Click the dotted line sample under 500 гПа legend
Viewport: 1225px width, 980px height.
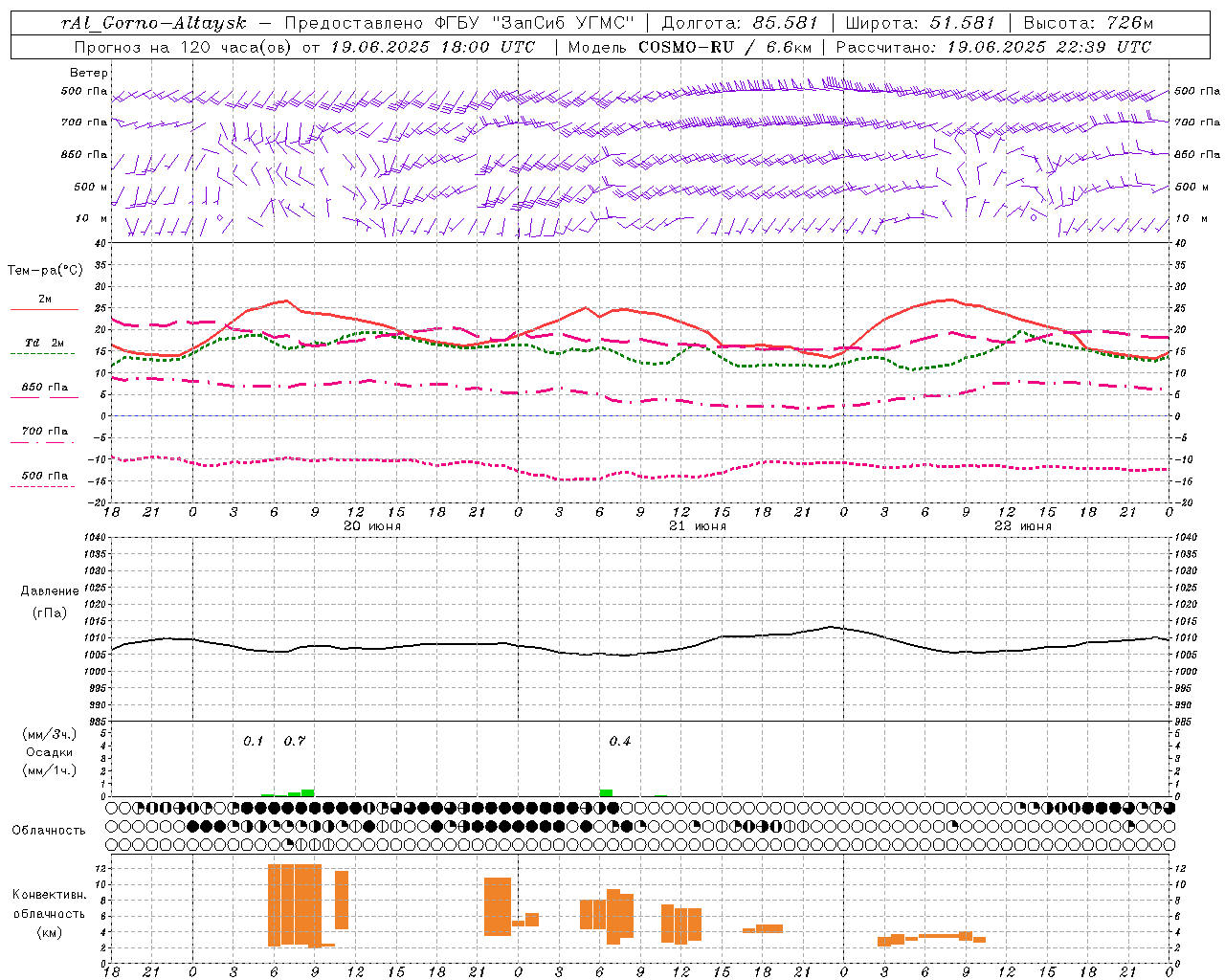click(43, 486)
